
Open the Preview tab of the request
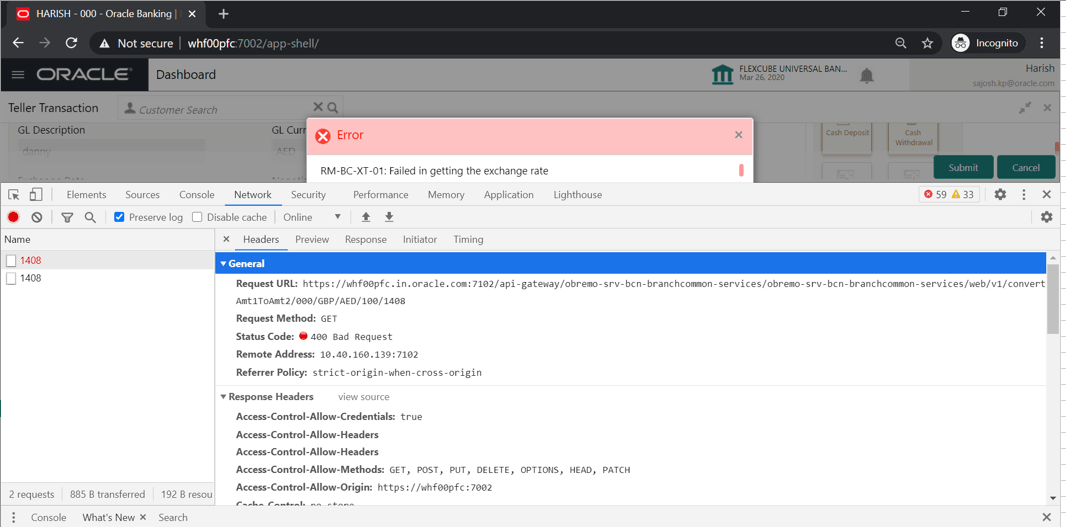point(312,239)
